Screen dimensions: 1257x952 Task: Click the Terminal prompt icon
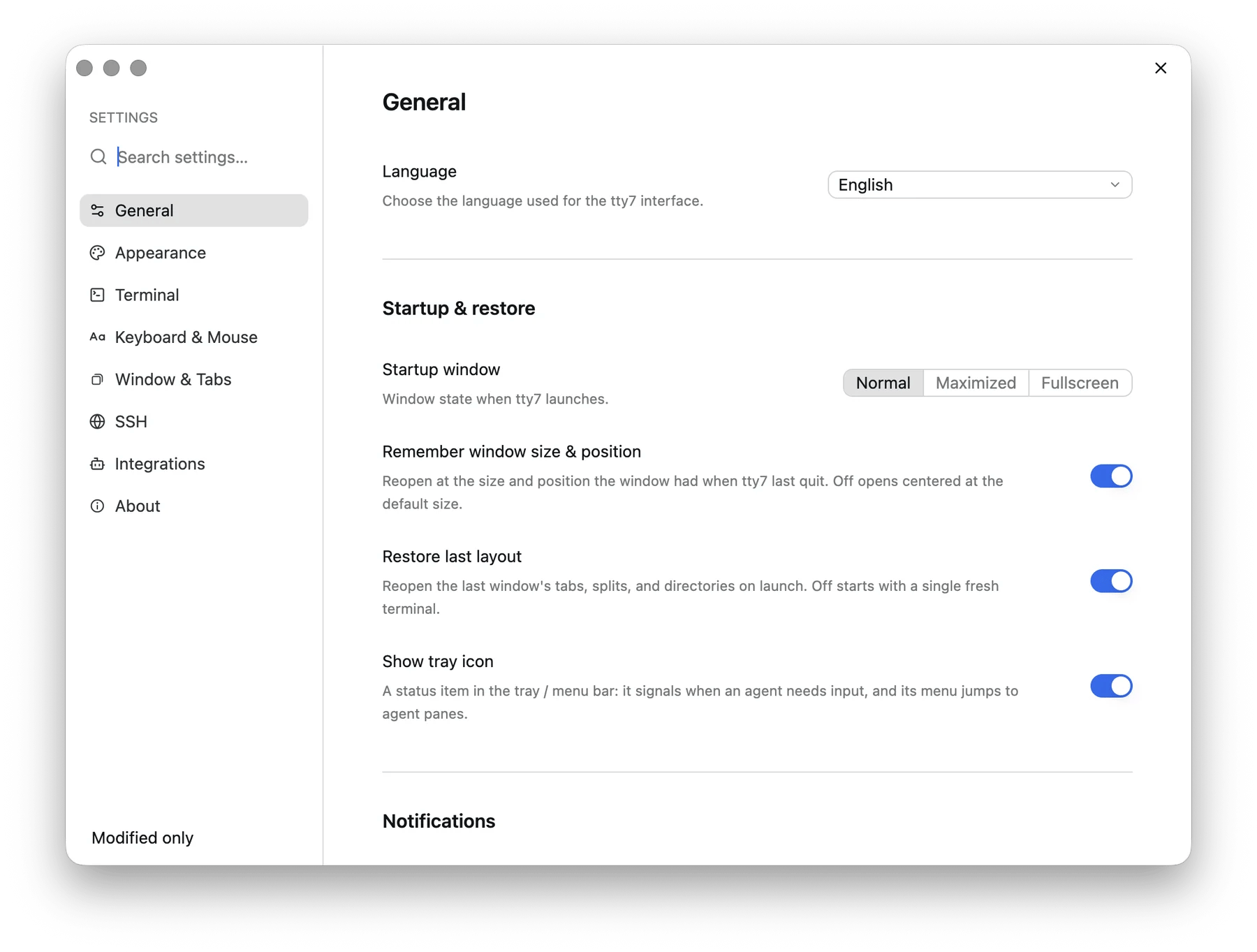[98, 295]
